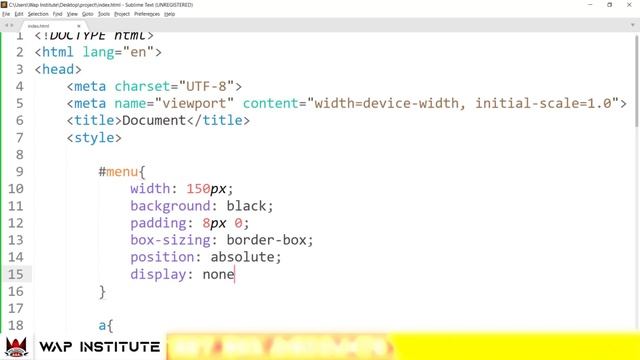Image resolution: width=640 pixels, height=360 pixels.
Task: Click the tab navigation back arrow
Action: tap(6, 25)
